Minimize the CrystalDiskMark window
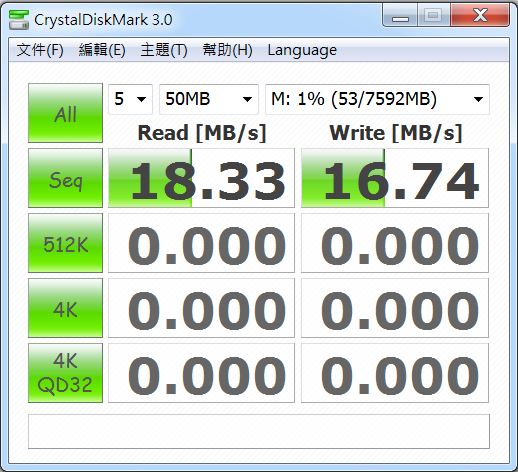The image size is (518, 472). 400,15
